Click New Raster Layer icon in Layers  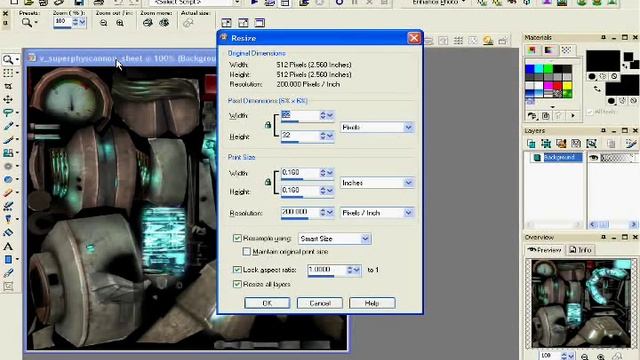531,144
